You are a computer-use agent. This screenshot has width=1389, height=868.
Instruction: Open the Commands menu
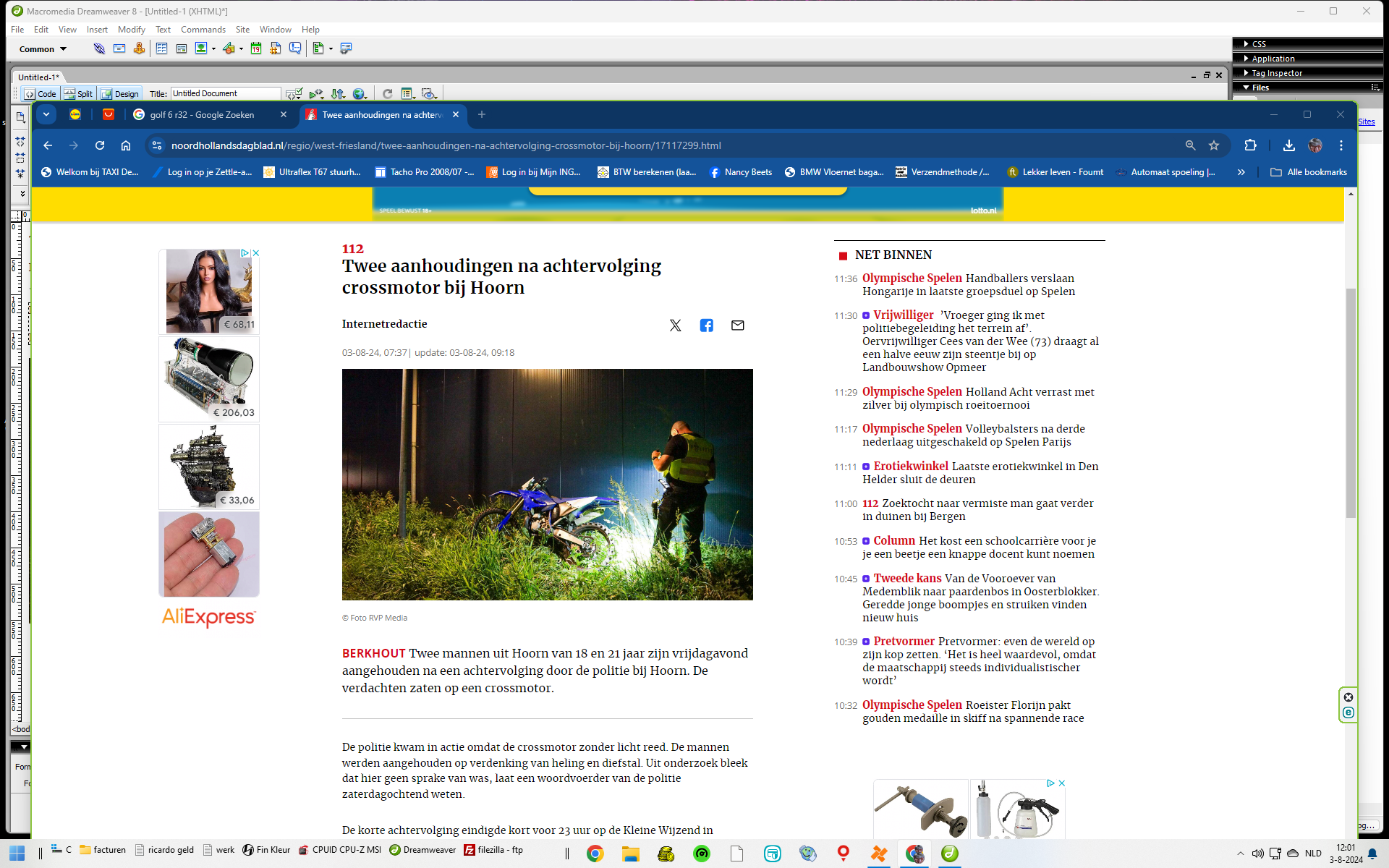(203, 30)
